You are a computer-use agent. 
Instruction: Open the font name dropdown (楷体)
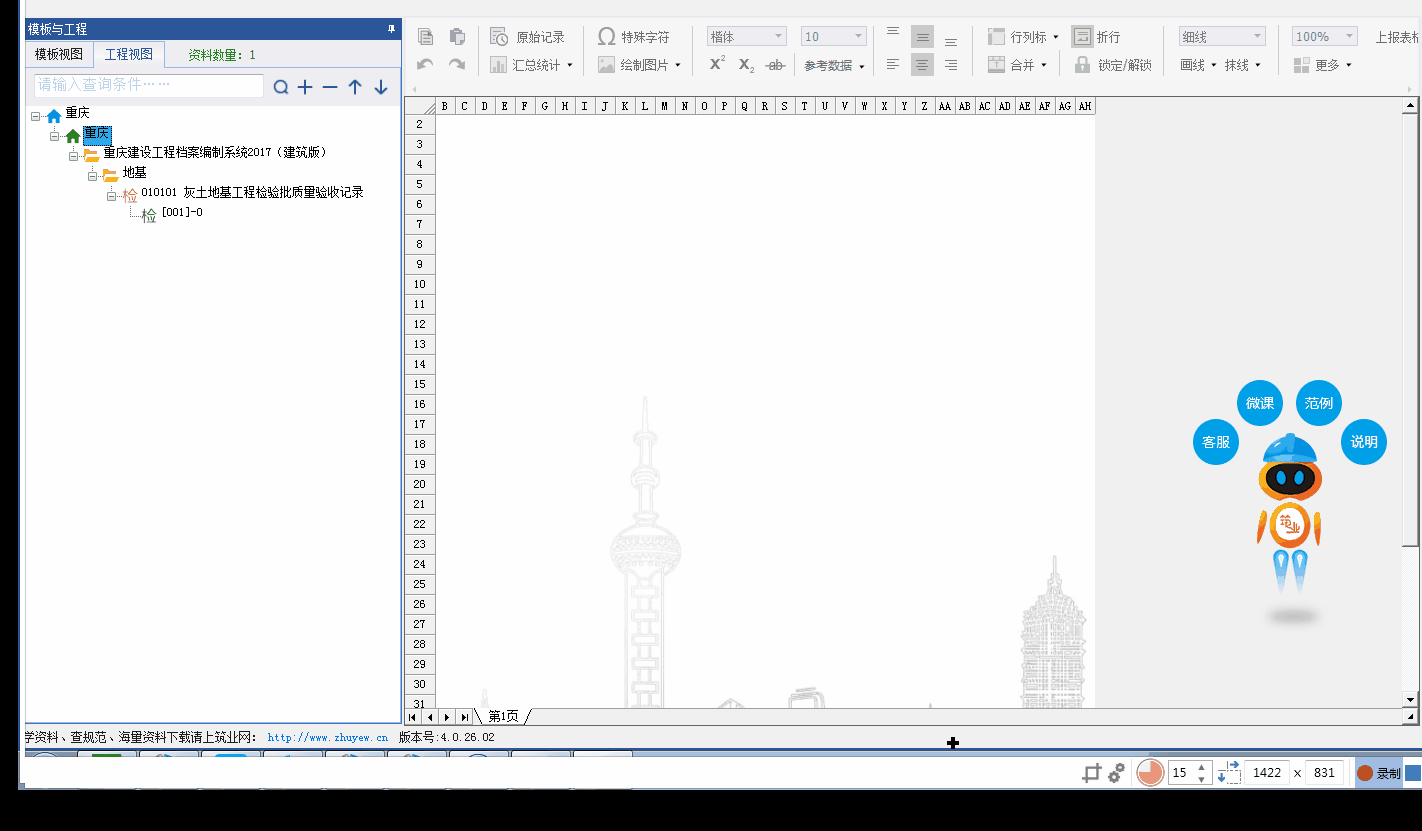pos(746,37)
